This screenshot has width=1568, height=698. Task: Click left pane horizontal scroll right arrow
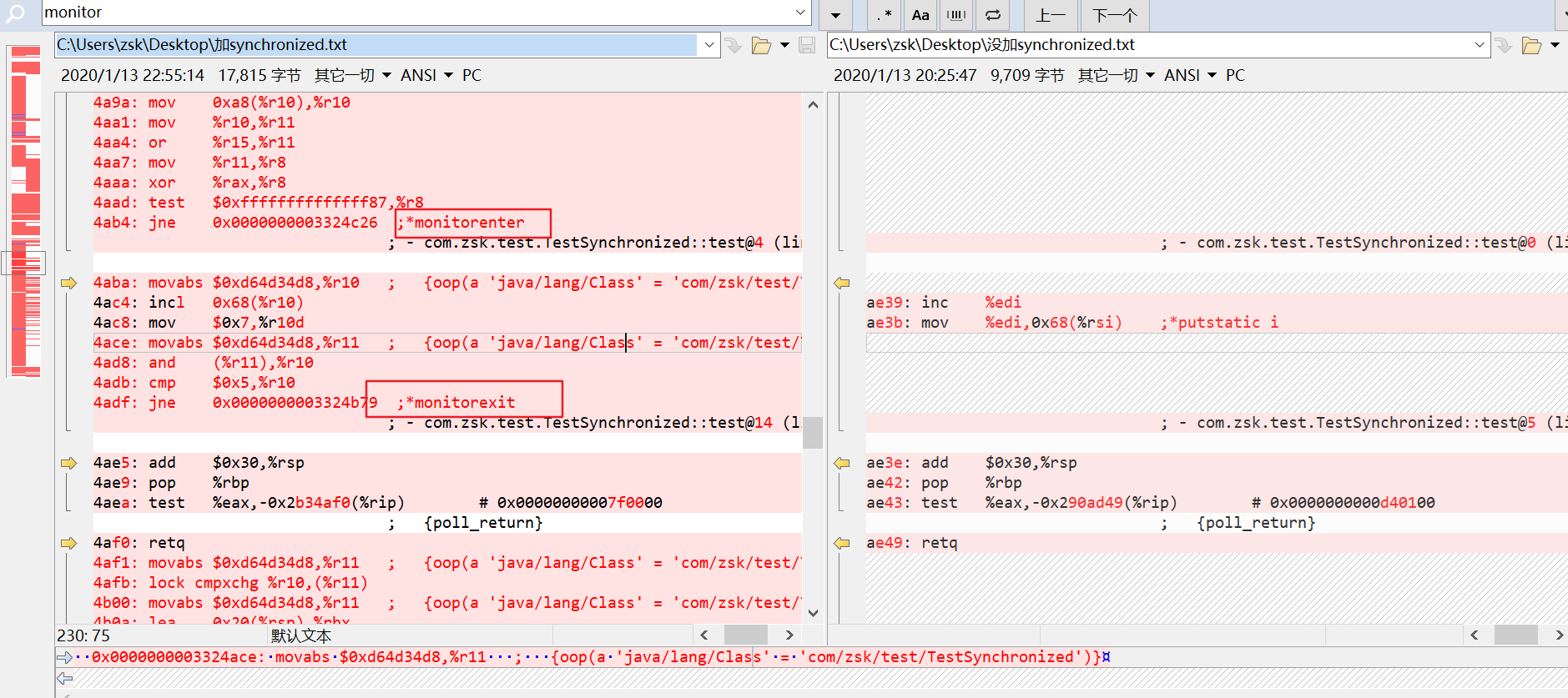coord(789,635)
